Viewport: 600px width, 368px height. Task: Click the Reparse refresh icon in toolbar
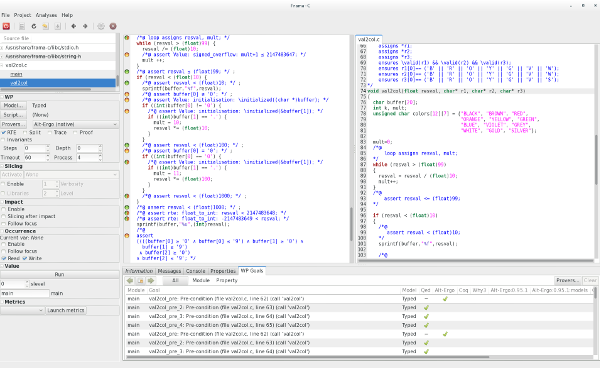[34, 26]
